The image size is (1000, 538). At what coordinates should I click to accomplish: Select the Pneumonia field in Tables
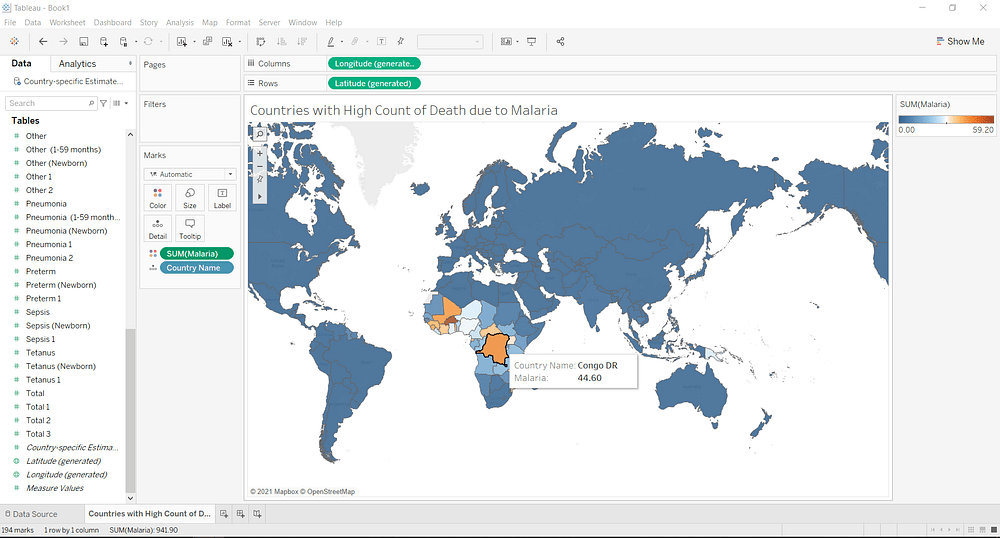pos(46,204)
